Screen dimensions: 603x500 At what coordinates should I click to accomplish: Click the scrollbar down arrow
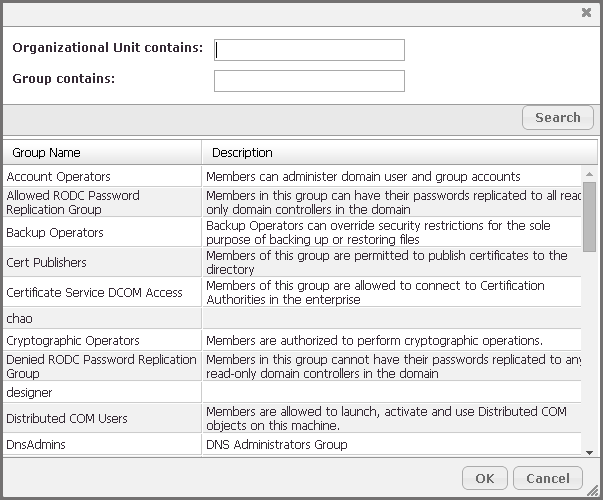pyautogui.click(x=589, y=453)
